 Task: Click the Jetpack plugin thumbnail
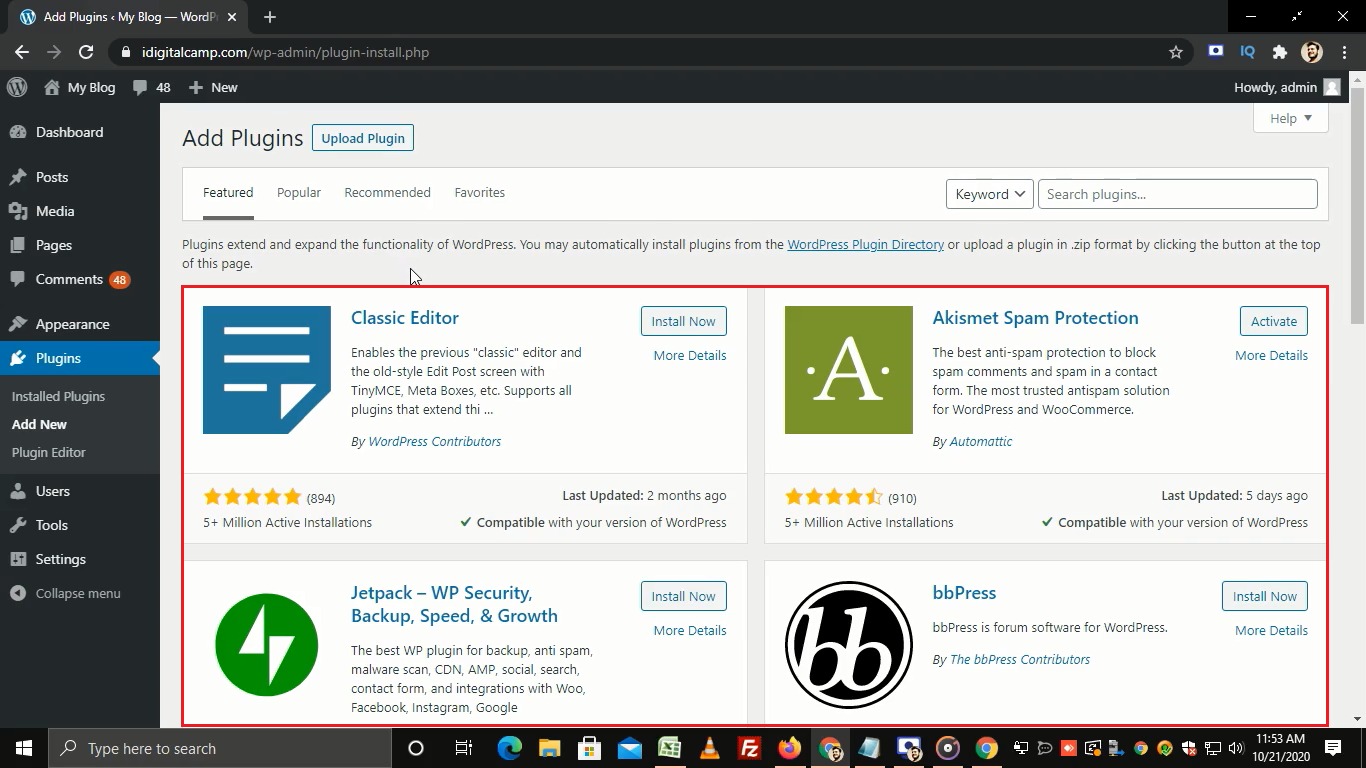click(x=267, y=645)
